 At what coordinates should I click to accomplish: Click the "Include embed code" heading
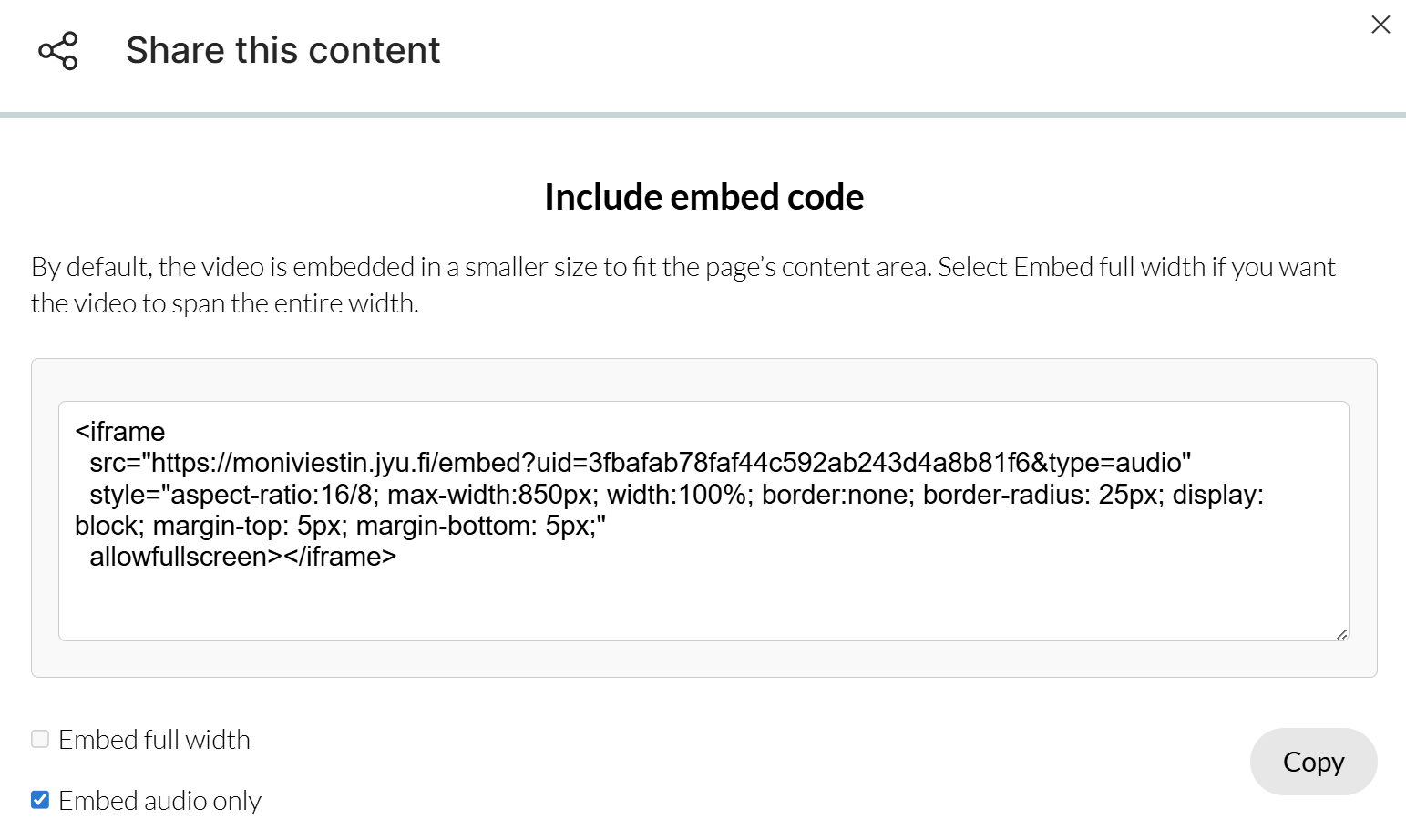tap(703, 197)
